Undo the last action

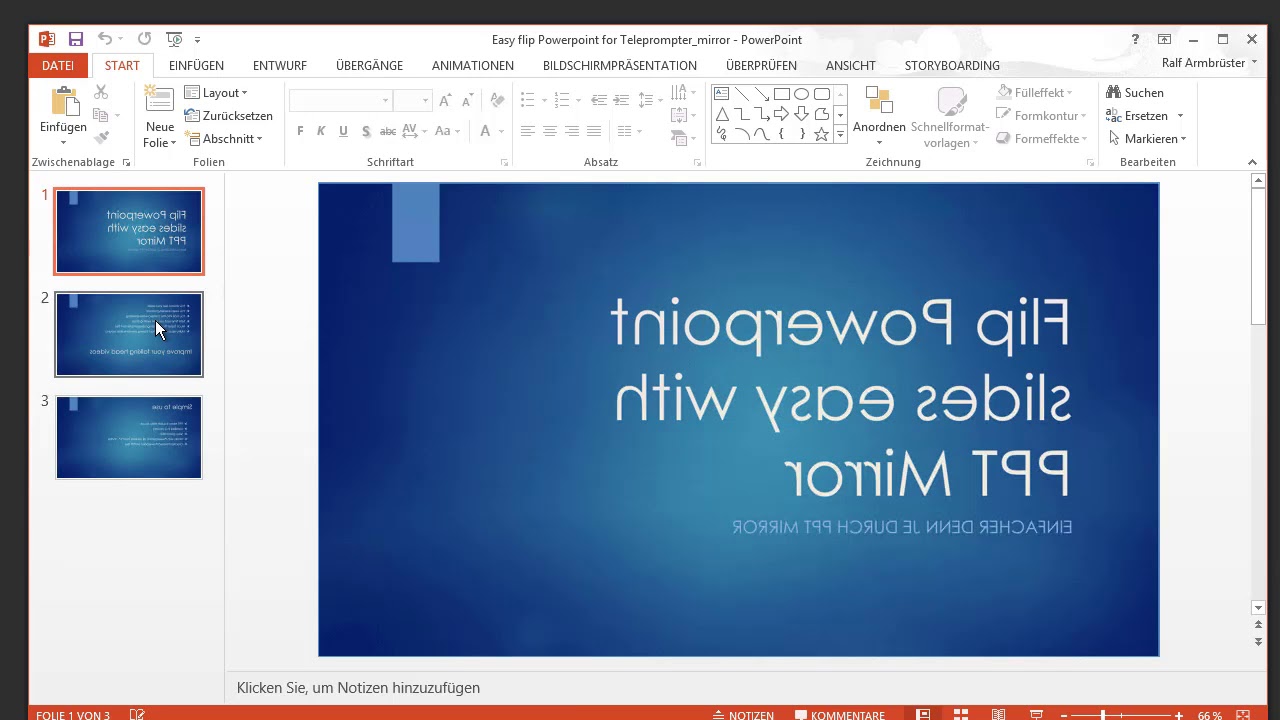point(105,39)
